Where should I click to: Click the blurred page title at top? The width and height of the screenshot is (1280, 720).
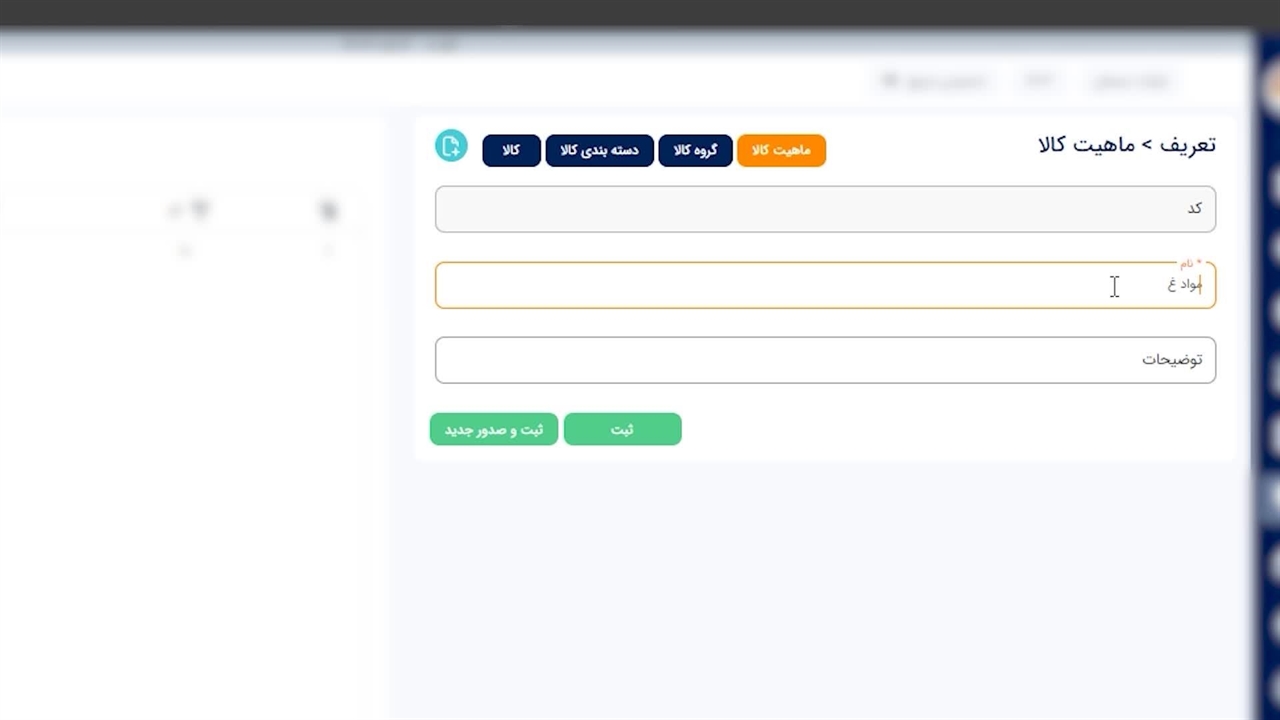(400, 43)
